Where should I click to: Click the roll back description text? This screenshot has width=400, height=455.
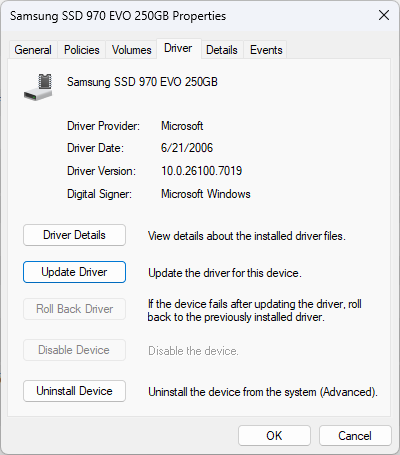[254, 310]
